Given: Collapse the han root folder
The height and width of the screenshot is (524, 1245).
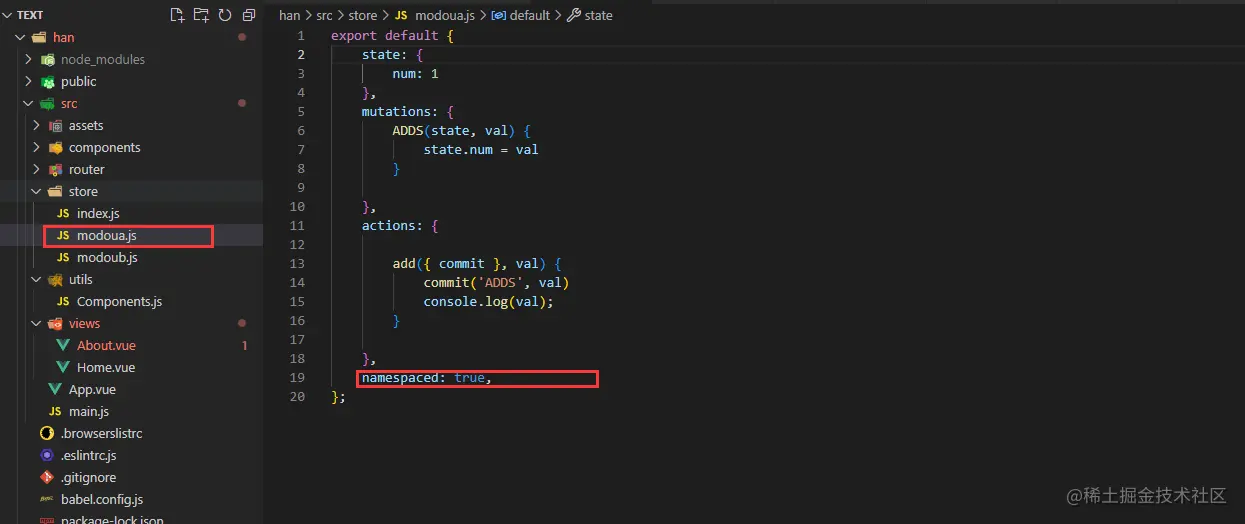Looking at the screenshot, I should (20, 37).
